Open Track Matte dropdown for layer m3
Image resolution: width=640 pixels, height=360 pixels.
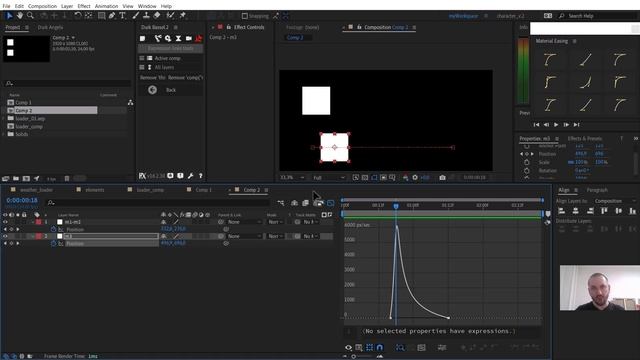click(311, 236)
